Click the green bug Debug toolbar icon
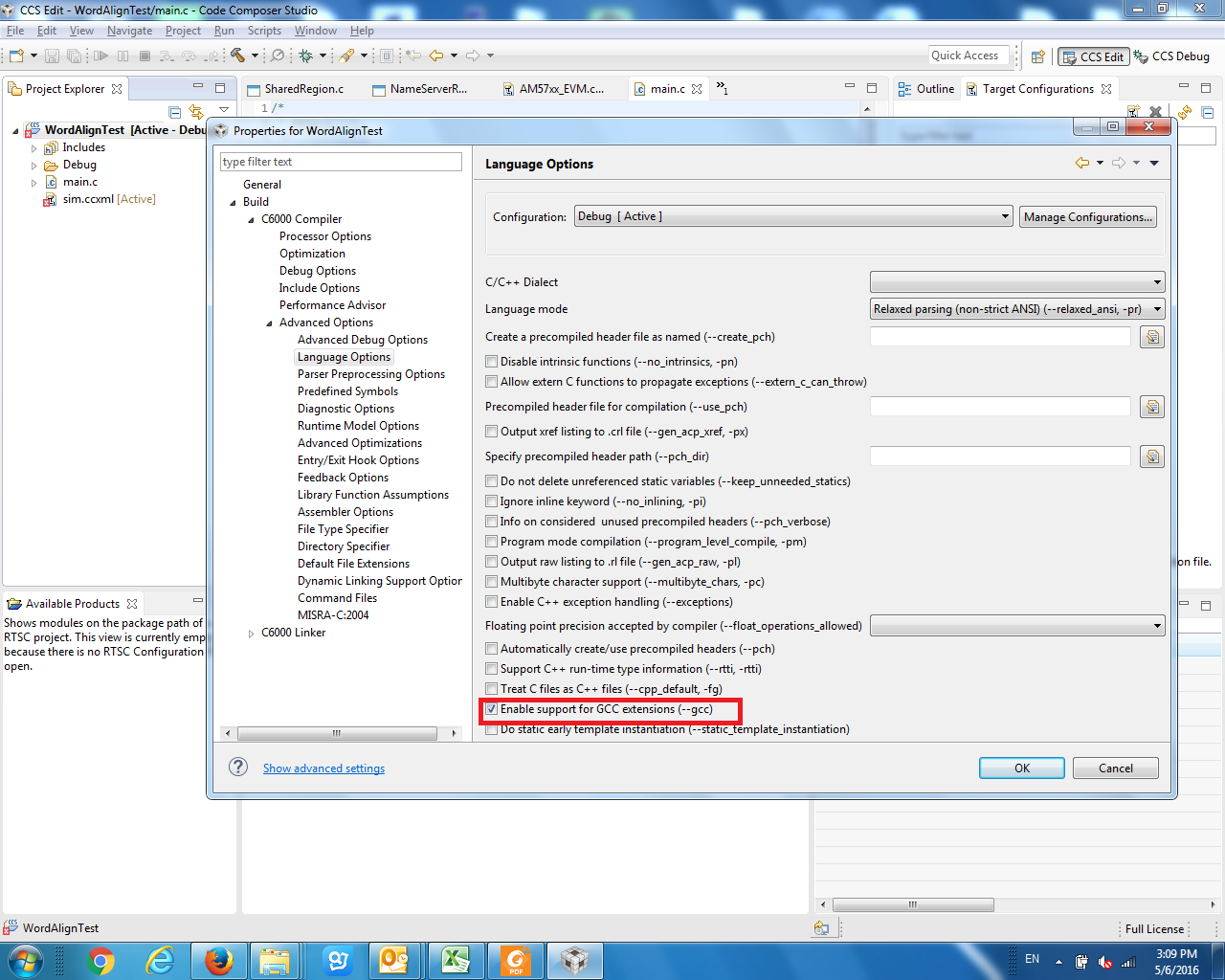Screen dimensions: 1225x980 [306, 56]
